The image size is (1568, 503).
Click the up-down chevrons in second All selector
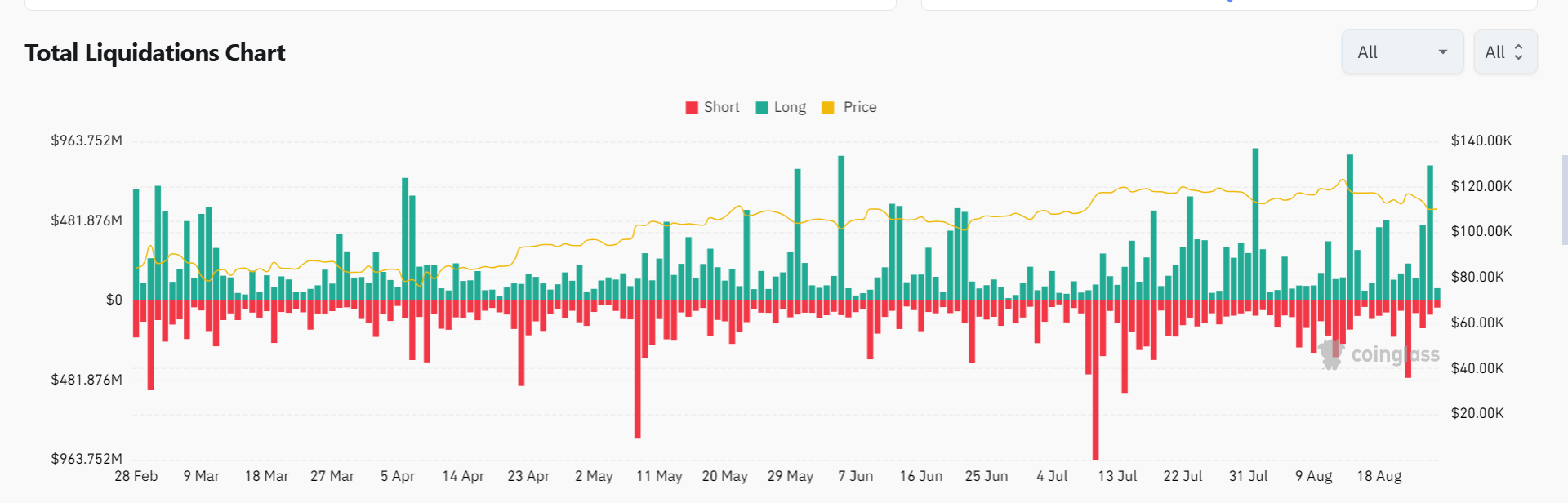pos(1518,52)
